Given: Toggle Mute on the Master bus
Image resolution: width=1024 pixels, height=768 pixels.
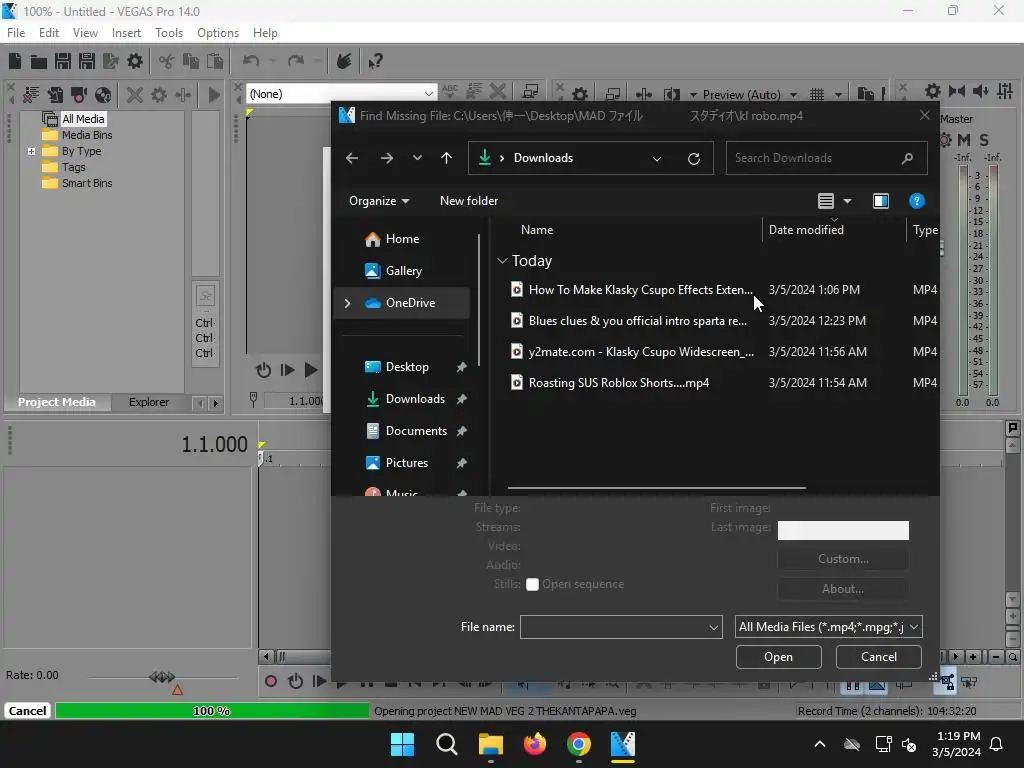Looking at the screenshot, I should [x=964, y=140].
